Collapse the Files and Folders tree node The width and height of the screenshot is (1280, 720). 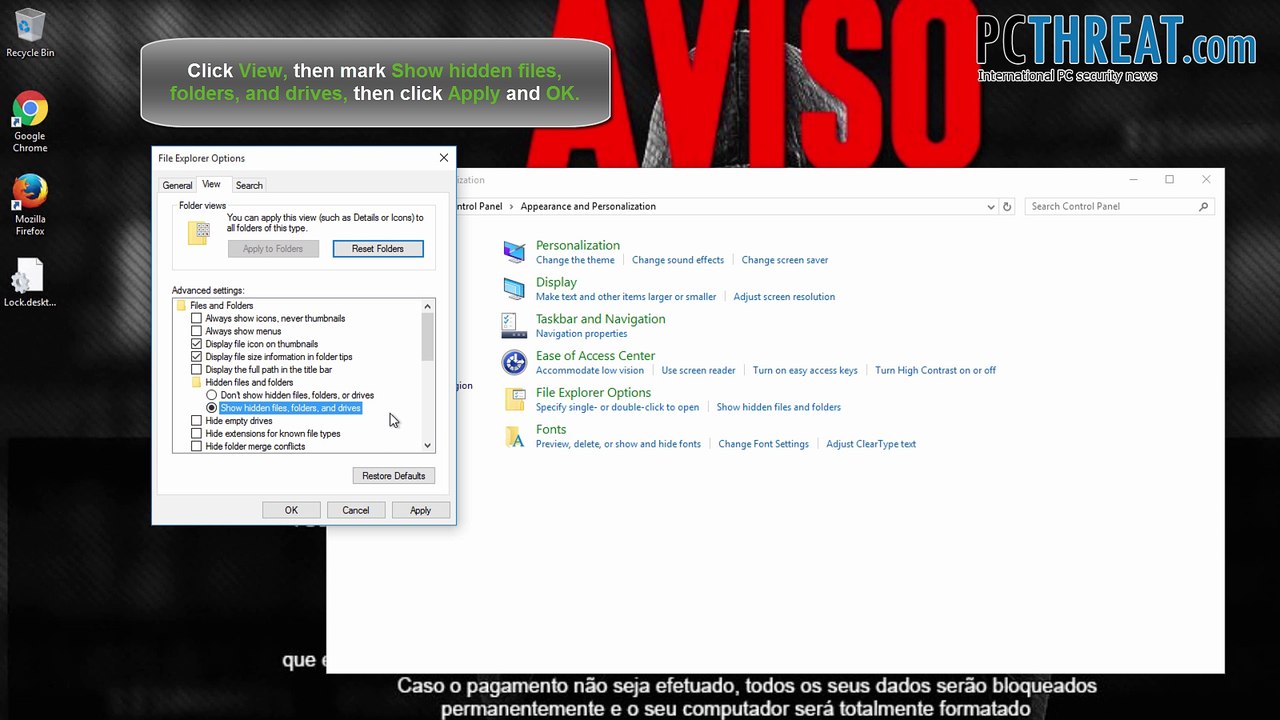[x=213, y=305]
